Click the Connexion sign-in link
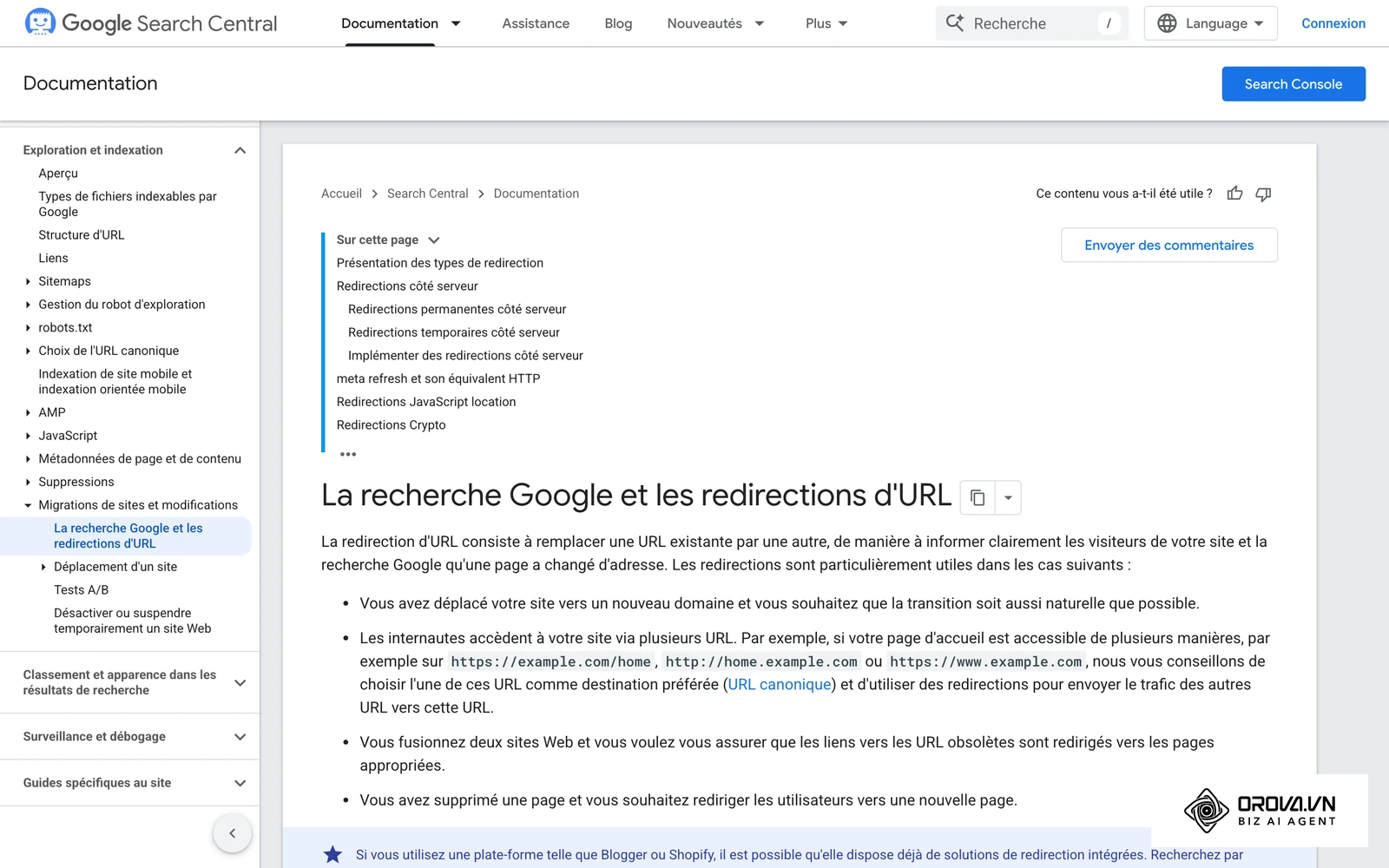The height and width of the screenshot is (868, 1389). (x=1333, y=23)
